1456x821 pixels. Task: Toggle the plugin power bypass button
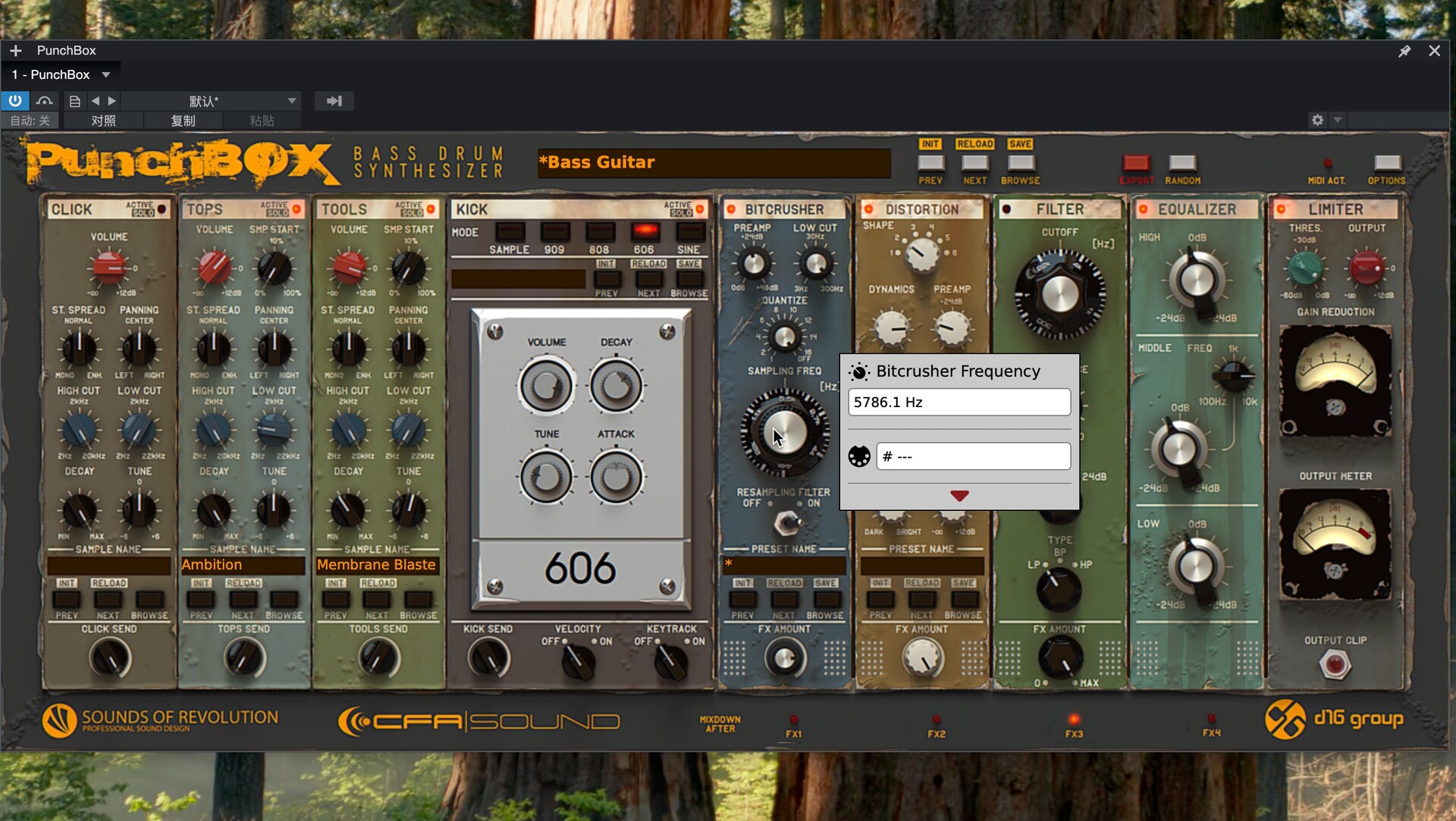(15, 100)
